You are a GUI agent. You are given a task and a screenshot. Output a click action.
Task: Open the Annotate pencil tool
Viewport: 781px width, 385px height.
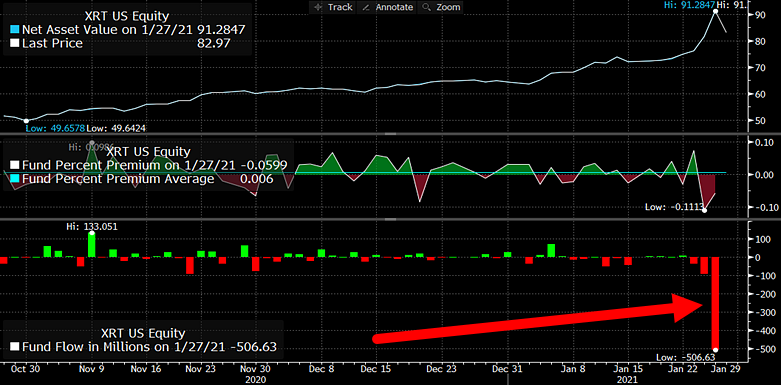coord(387,7)
